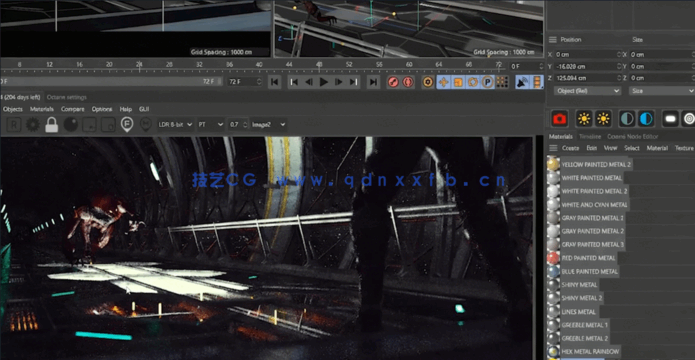The height and width of the screenshot is (360, 695).
Task: Click the render region icon right of the sphere
Action: point(90,125)
